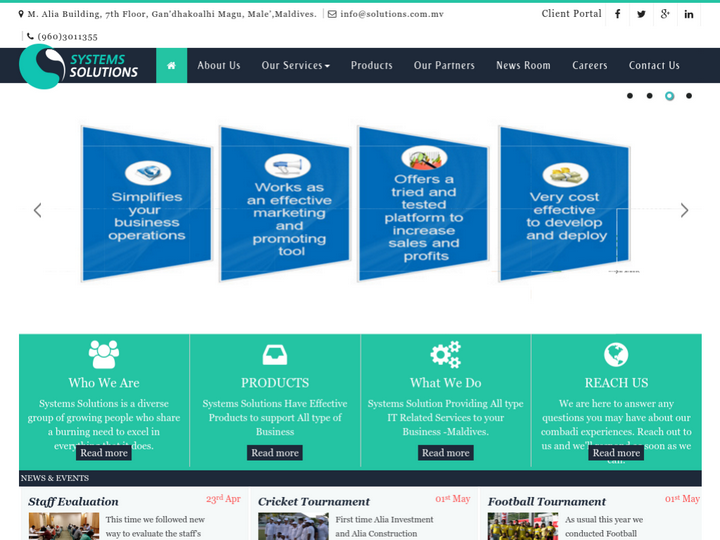The width and height of the screenshot is (720, 540).
Task: Click the gears icon above What We Do
Action: (x=445, y=354)
